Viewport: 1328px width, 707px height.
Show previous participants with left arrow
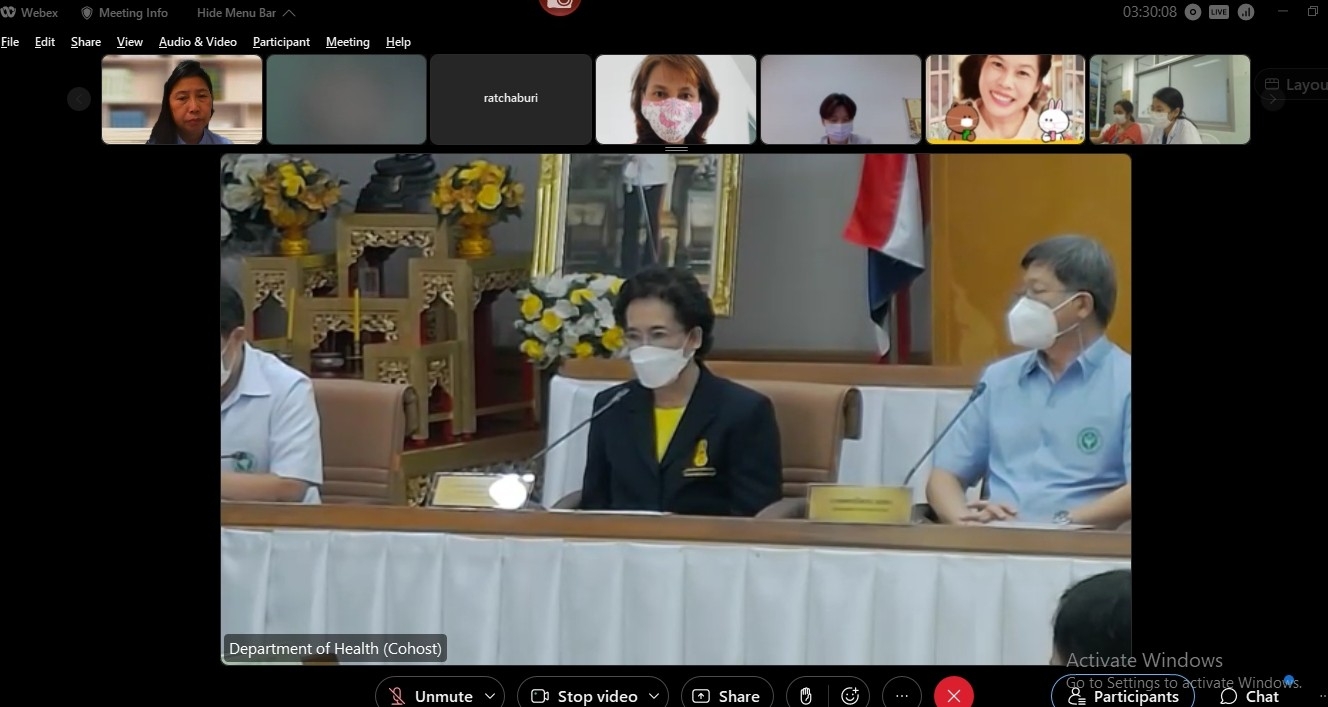coord(79,99)
